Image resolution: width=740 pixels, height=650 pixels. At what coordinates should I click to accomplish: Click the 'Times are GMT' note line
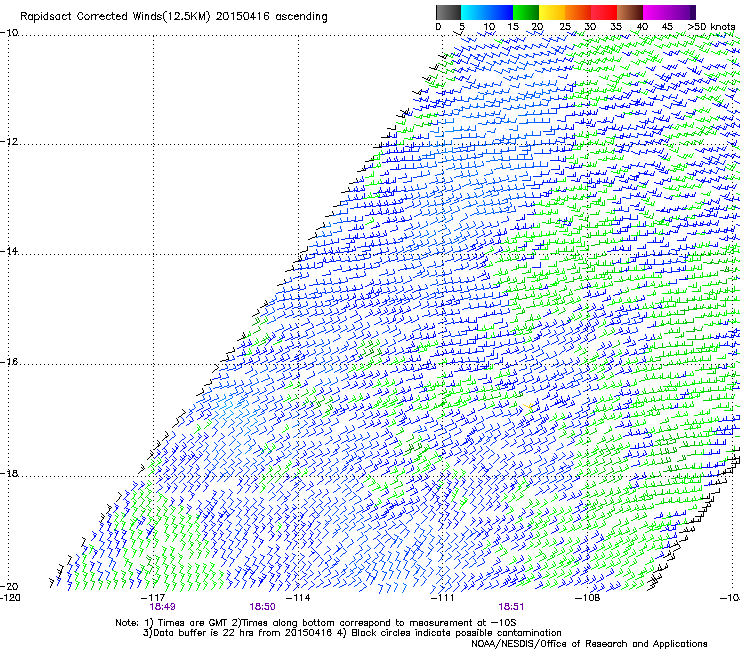[316, 623]
